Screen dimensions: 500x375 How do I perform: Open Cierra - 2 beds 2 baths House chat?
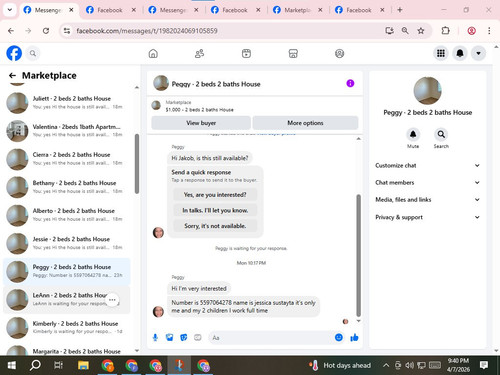[67, 159]
